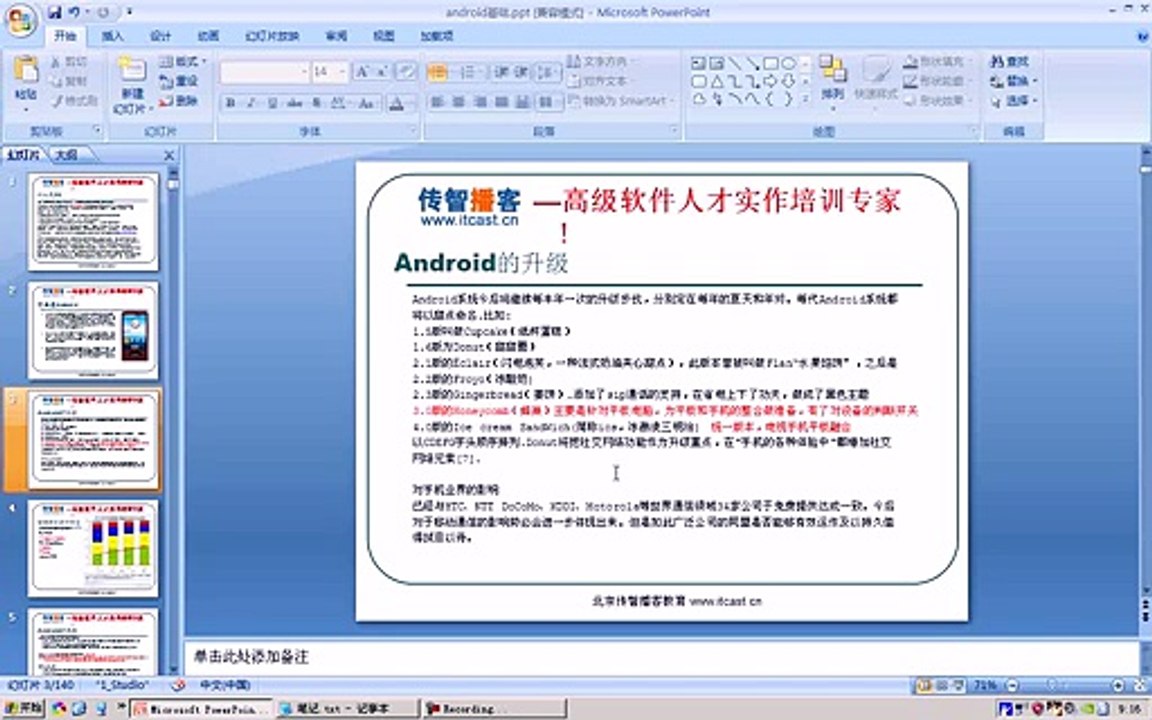Switch to the Review ribbon tab
Screen dimensions: 1152x720
pyautogui.click(x=336, y=35)
